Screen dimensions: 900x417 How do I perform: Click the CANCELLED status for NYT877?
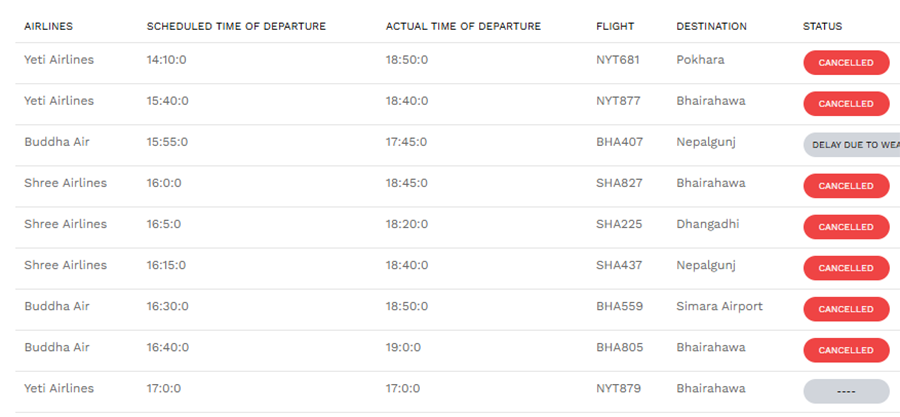point(846,104)
